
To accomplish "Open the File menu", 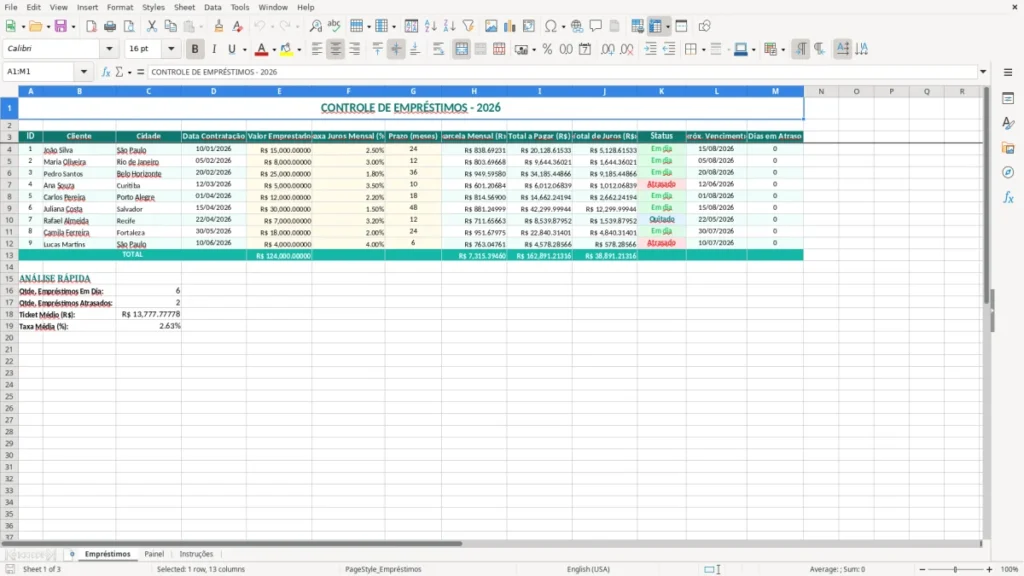I will coord(11,7).
